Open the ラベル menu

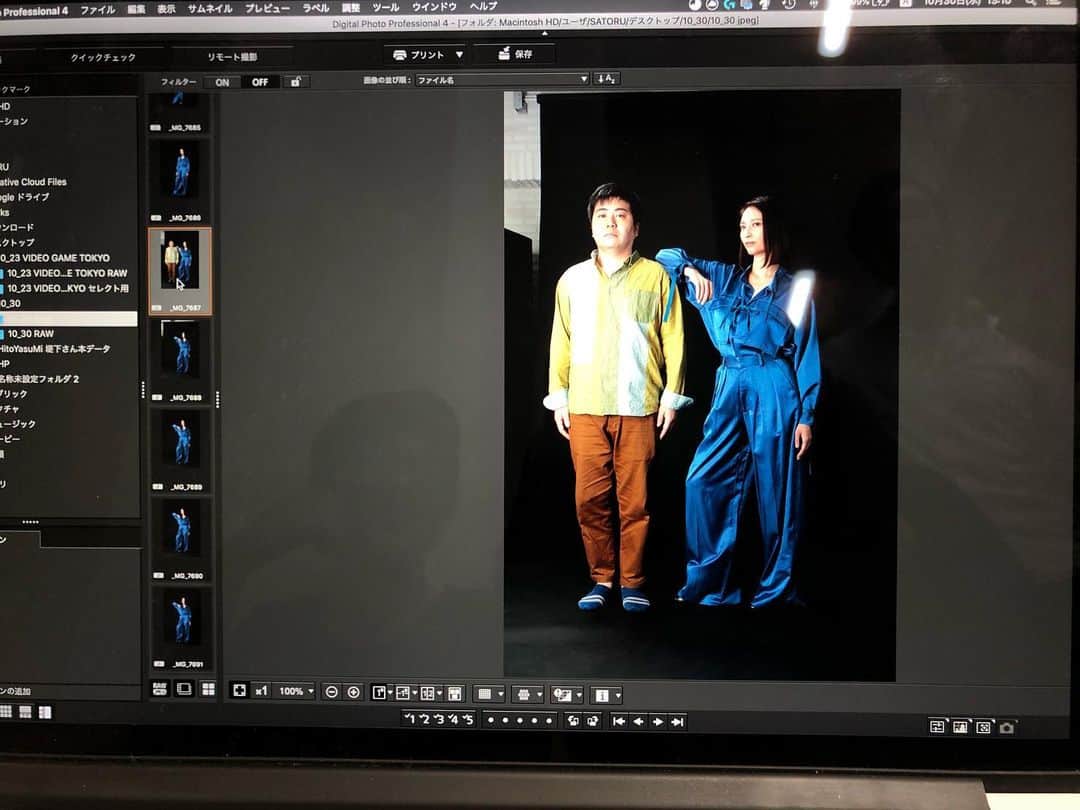tap(316, 8)
